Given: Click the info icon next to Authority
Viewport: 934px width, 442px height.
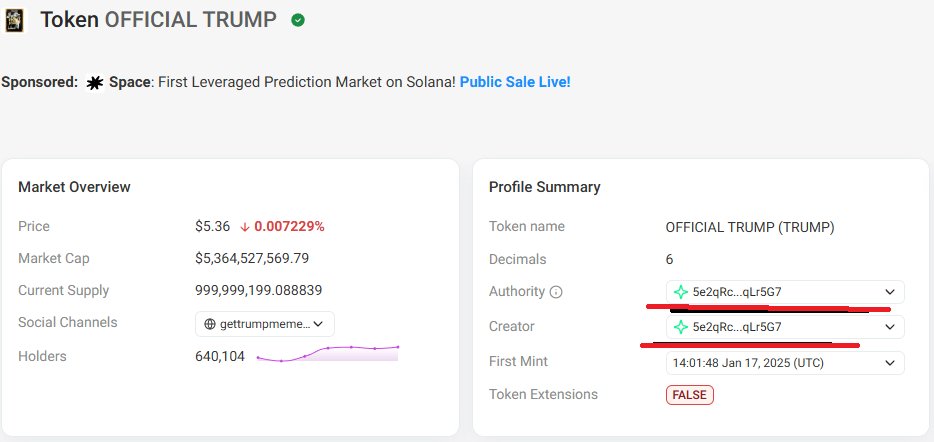Looking at the screenshot, I should (556, 292).
